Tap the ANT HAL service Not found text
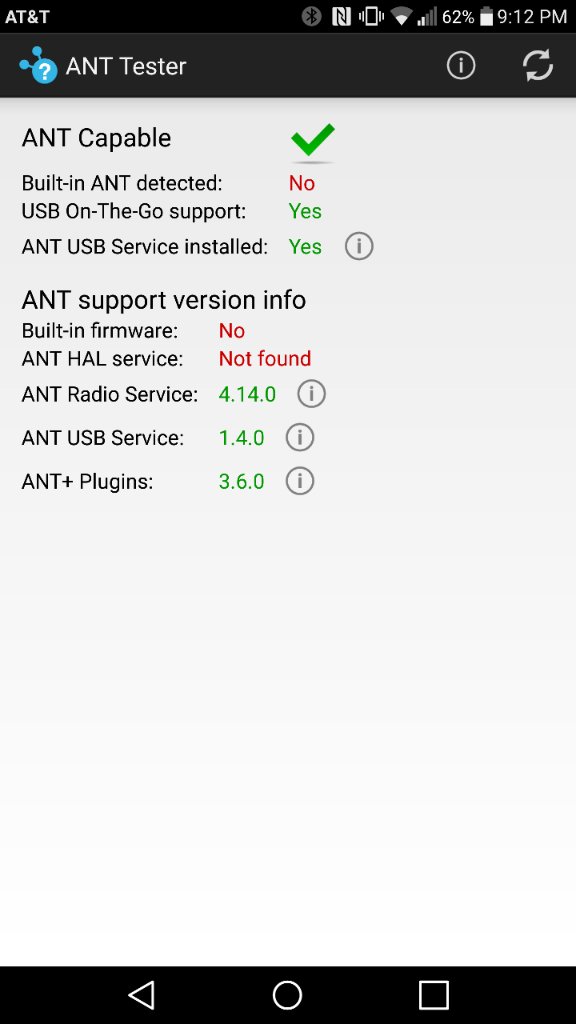 [264, 359]
